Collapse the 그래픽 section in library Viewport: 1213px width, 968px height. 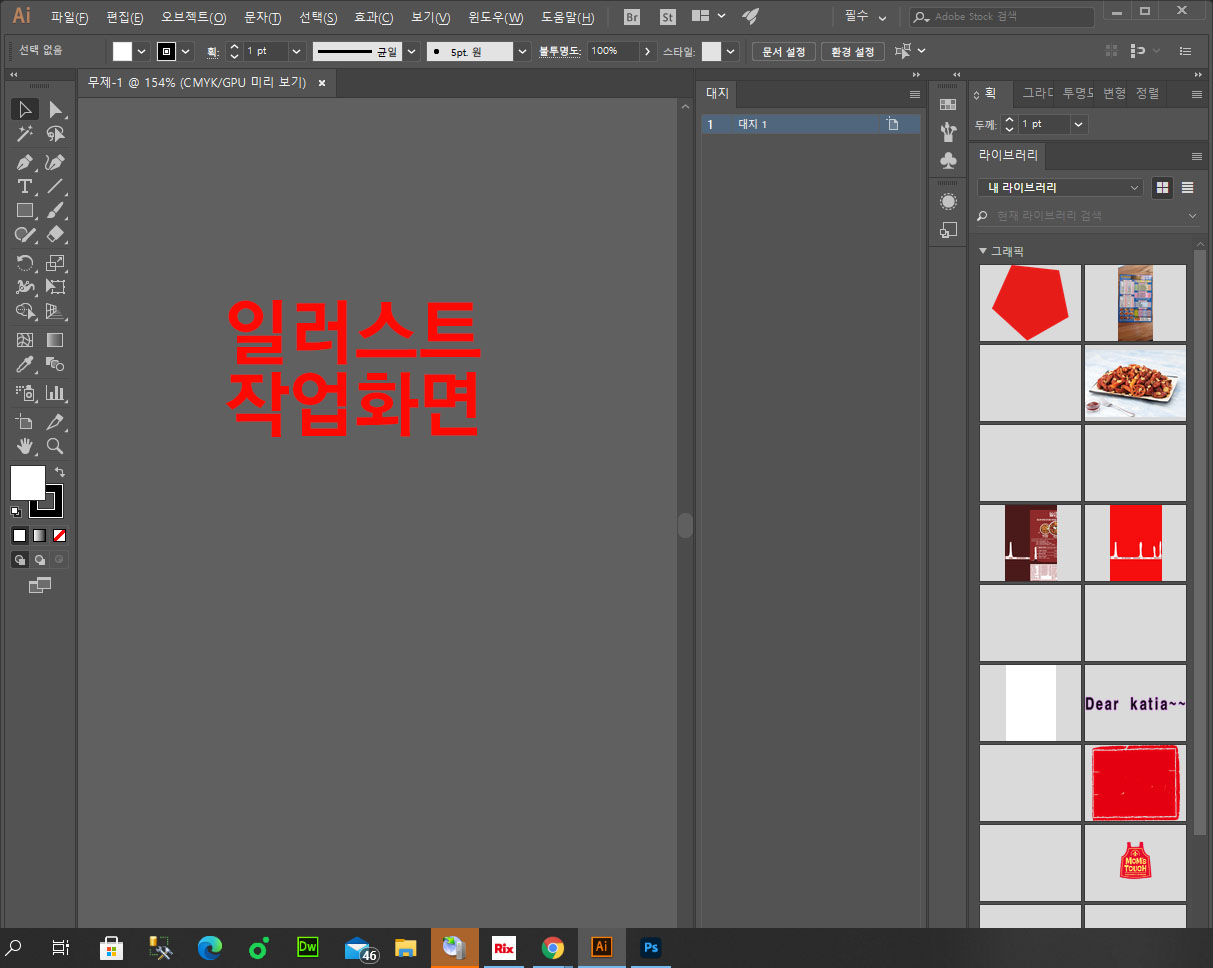coord(983,251)
